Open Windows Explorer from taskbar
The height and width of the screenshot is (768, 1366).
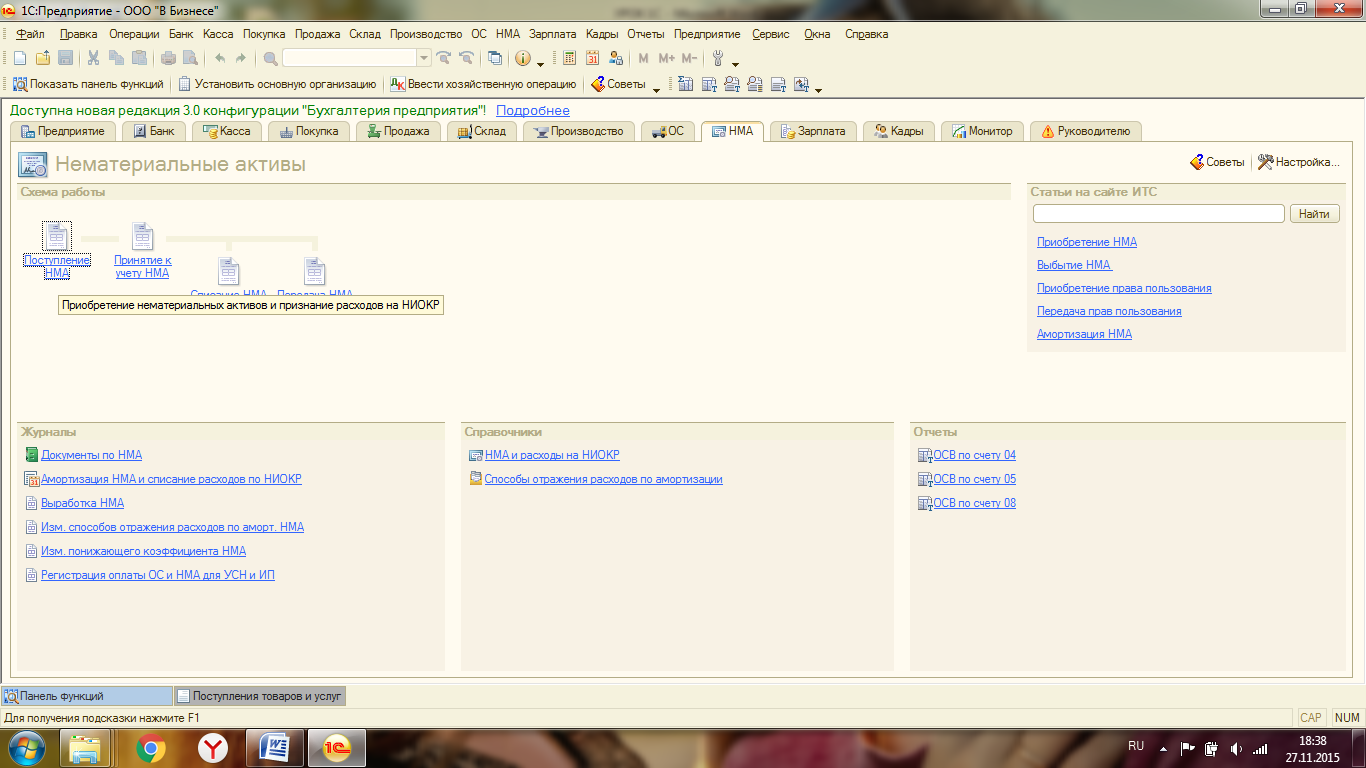coord(86,748)
